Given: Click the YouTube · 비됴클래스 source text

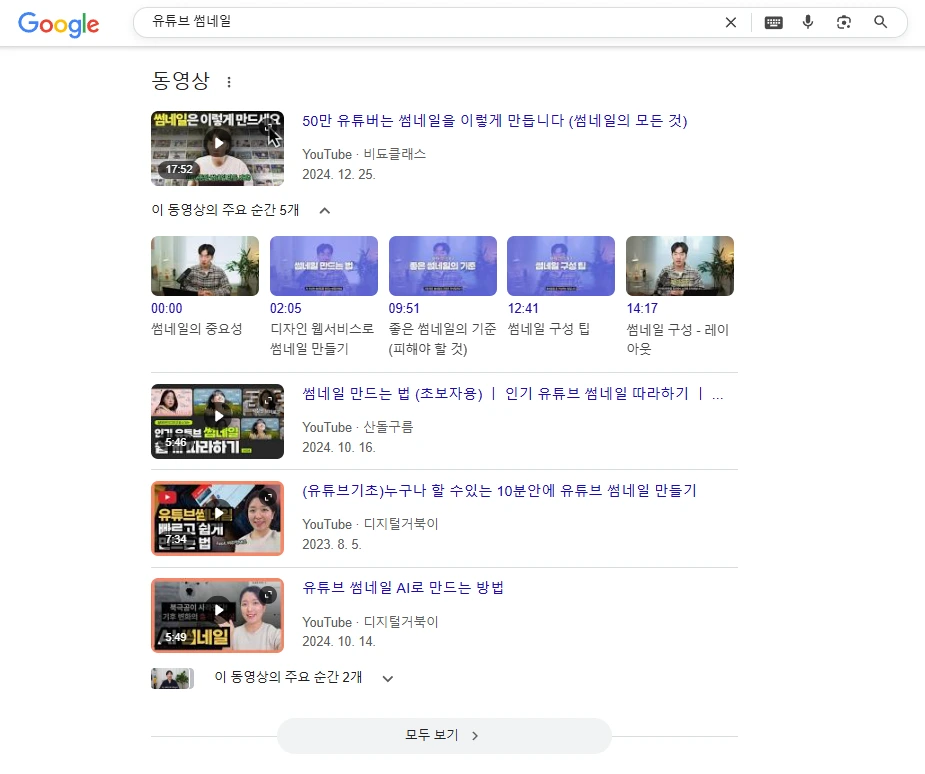Looking at the screenshot, I should tap(363, 154).
